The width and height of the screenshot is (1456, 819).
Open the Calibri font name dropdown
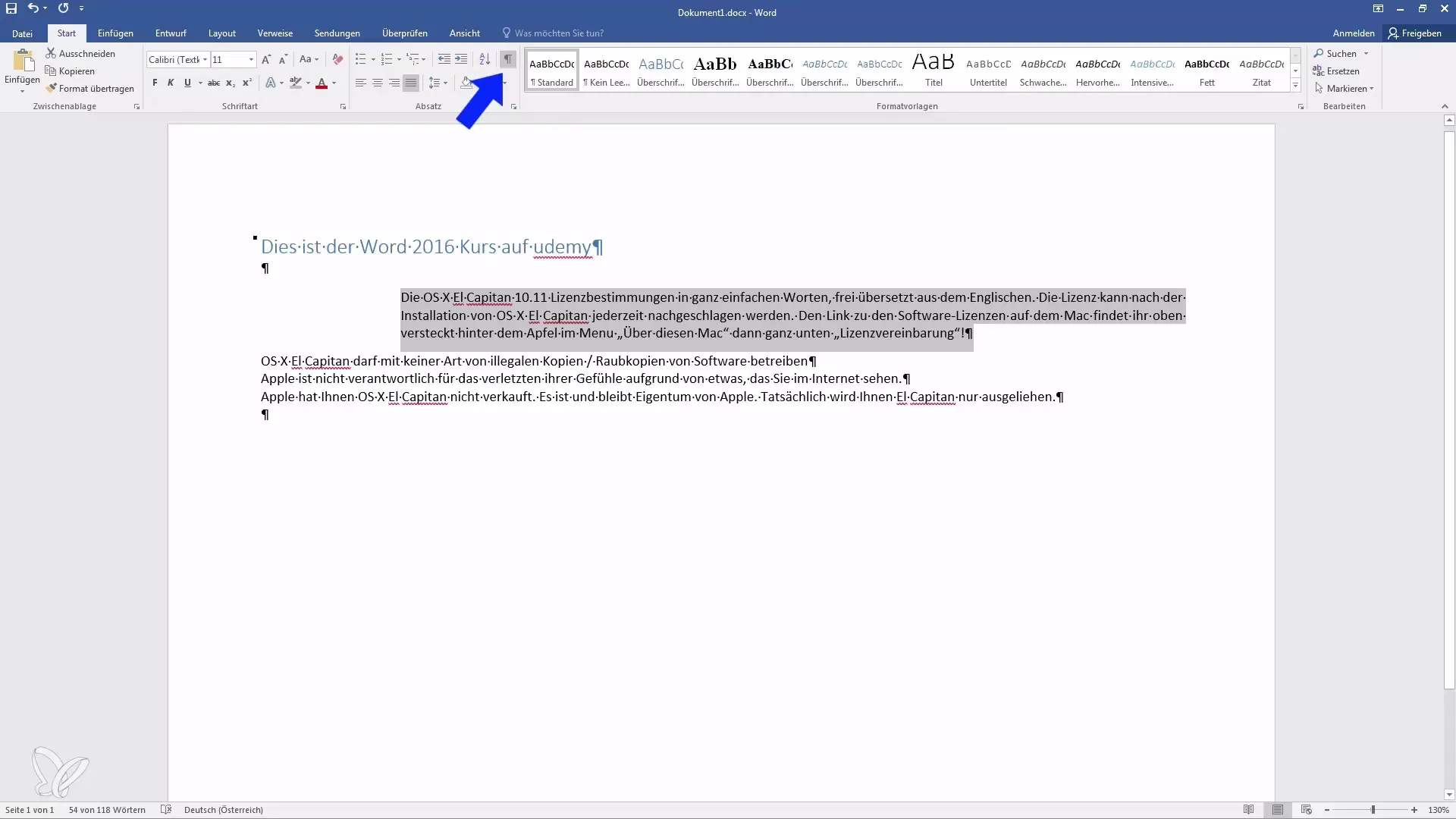coord(205,59)
